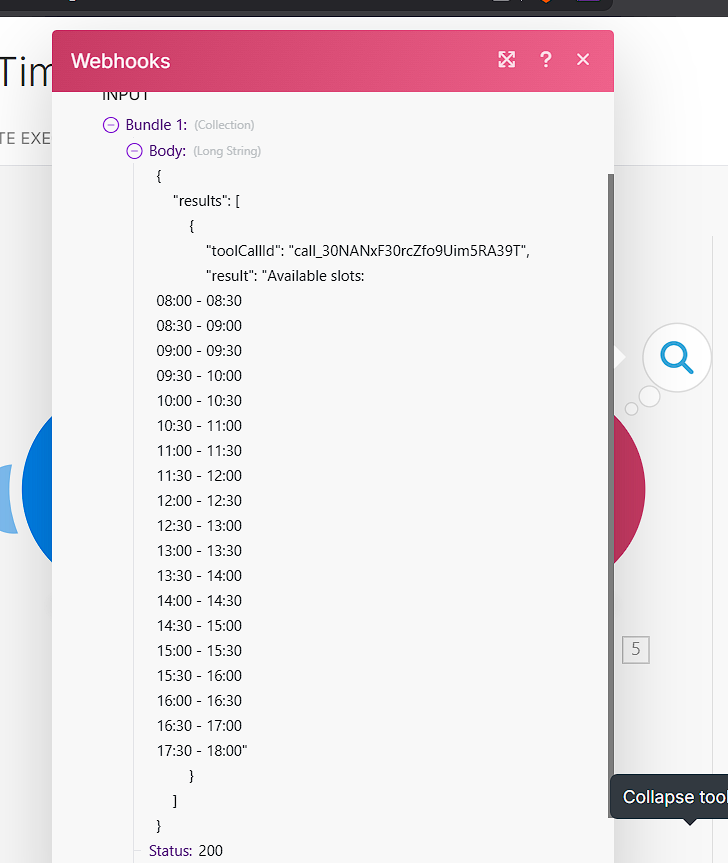The image size is (728, 863).
Task: Select the 11:00 - 11:30 slot text
Action: pyautogui.click(x=199, y=451)
